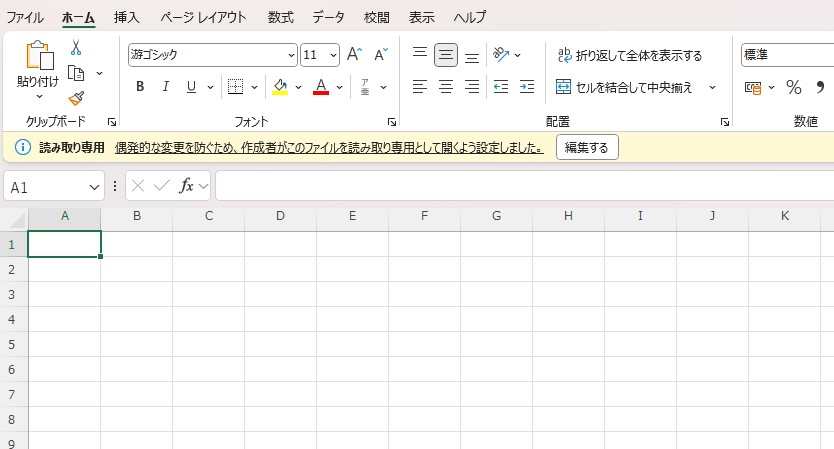Open borders dropdown arrow
834x449 pixels.
[254, 87]
